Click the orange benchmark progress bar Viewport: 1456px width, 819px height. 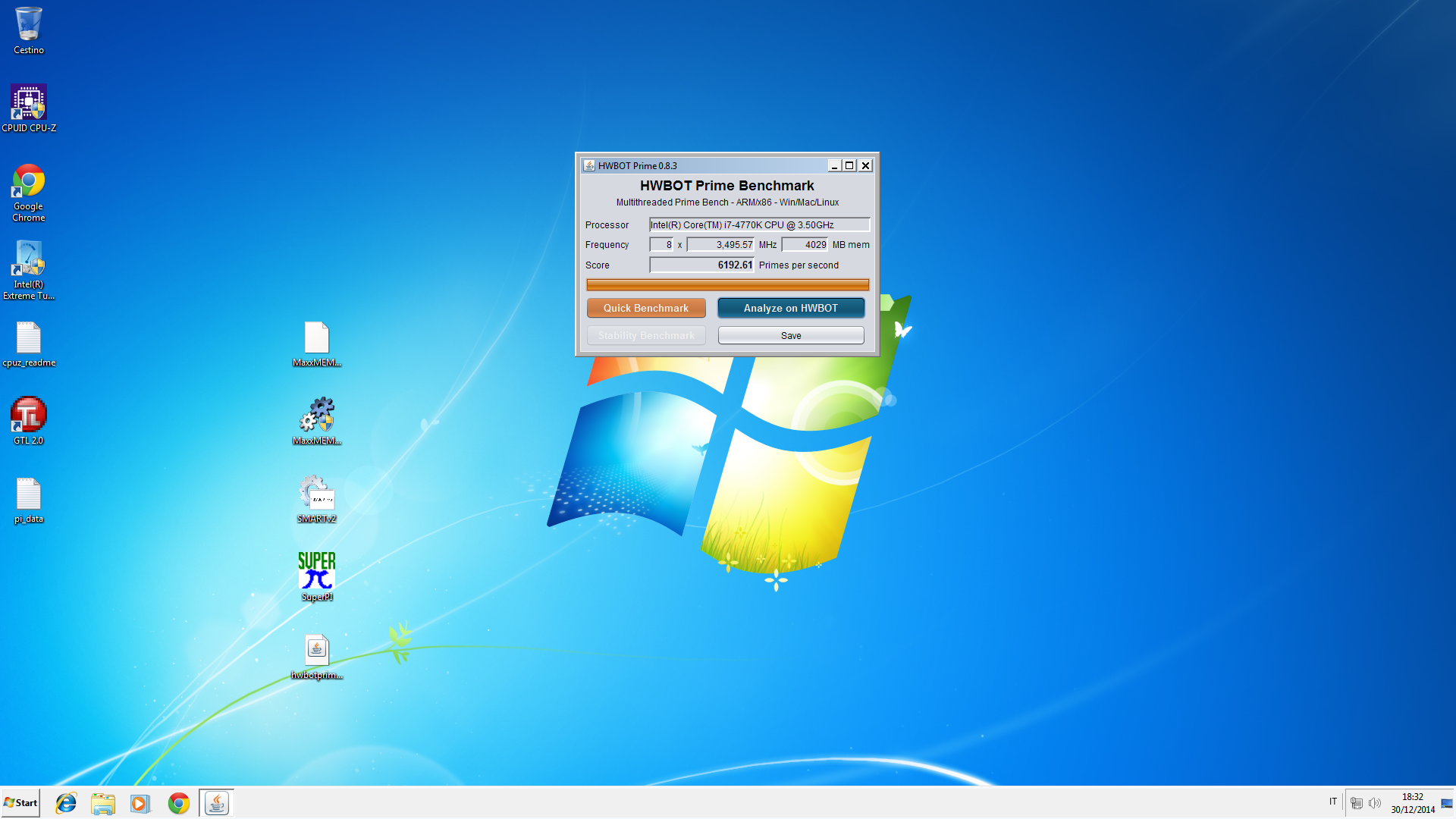point(727,284)
